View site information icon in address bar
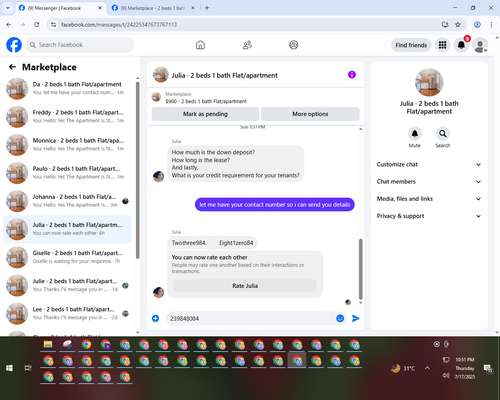The width and height of the screenshot is (500, 400). click(x=53, y=25)
